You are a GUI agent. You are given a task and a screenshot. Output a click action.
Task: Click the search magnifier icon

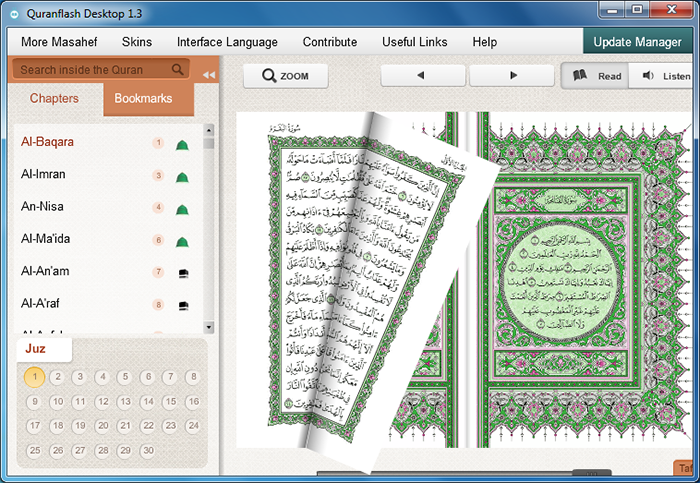tap(177, 70)
